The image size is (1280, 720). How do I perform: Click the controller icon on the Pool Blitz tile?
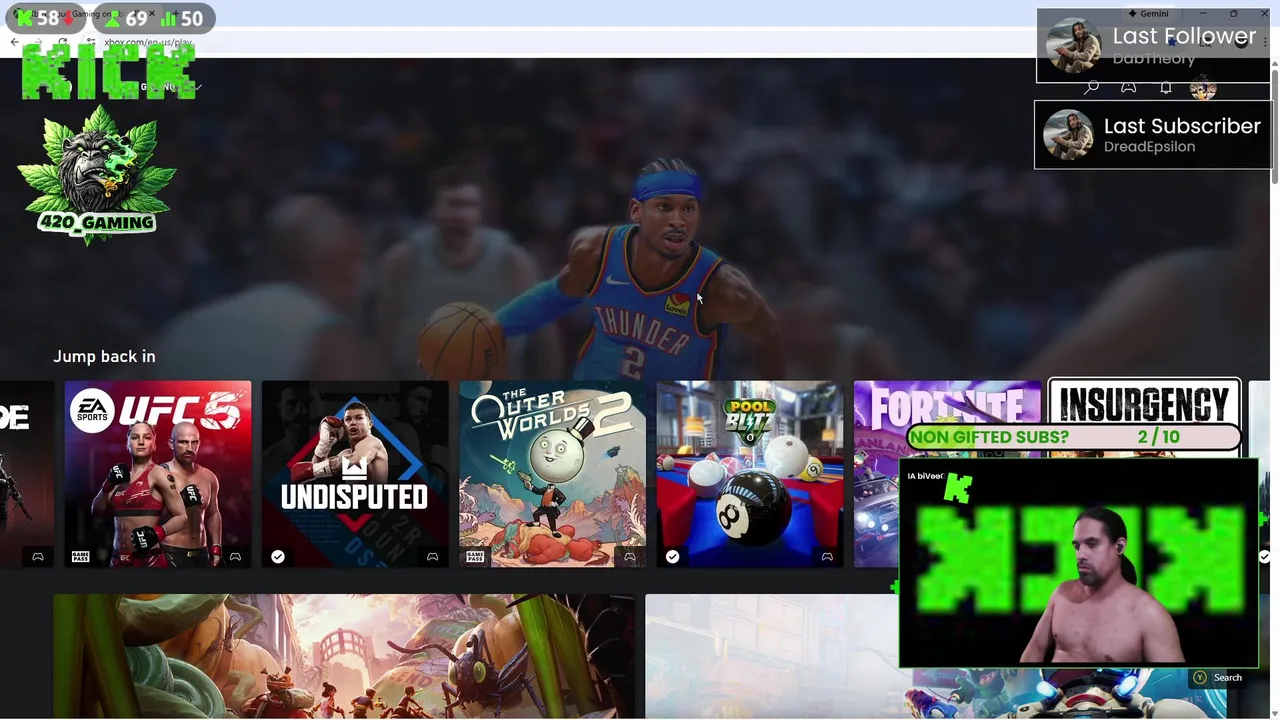827,557
